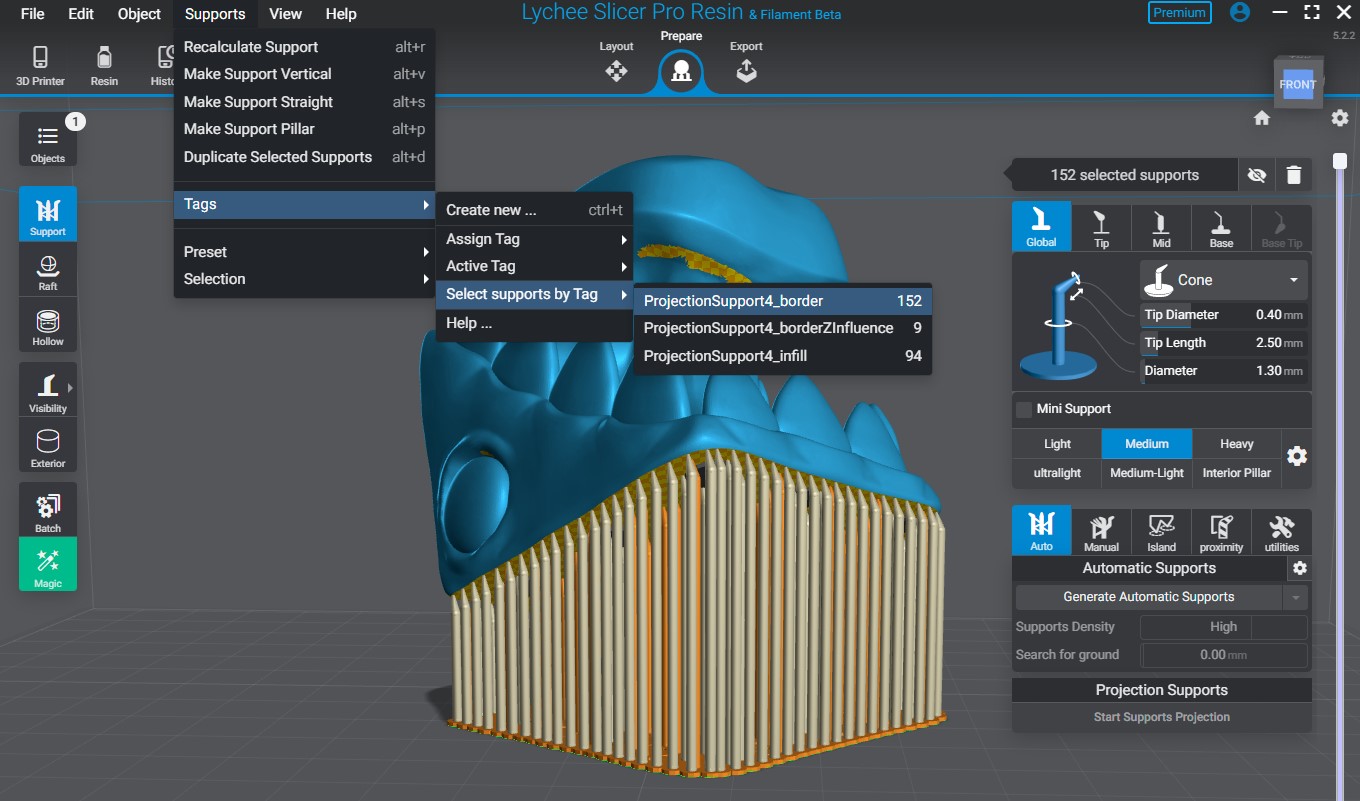
Task: Click the FRONT view cube
Action: click(1298, 83)
